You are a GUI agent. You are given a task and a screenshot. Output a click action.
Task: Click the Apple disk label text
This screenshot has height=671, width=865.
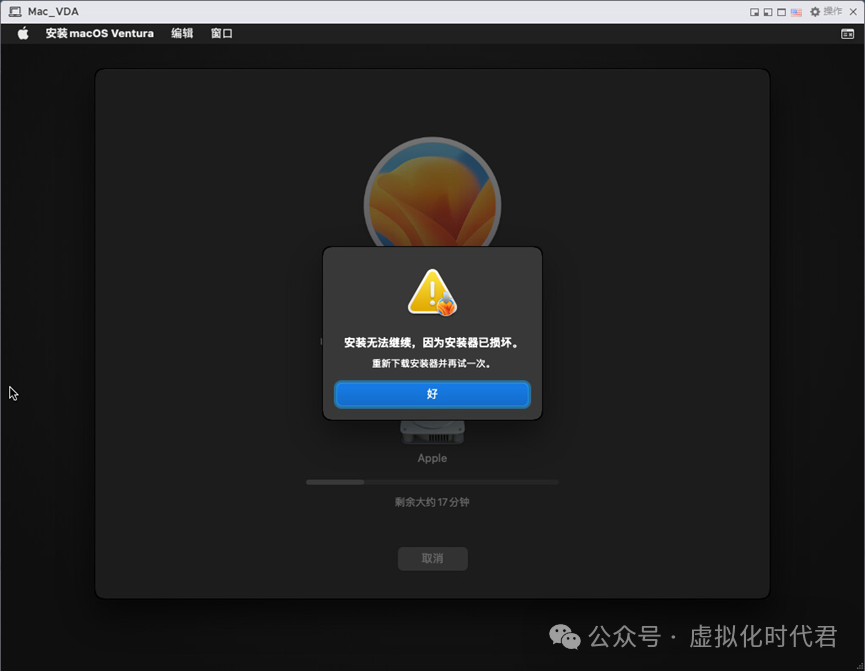[x=432, y=458]
